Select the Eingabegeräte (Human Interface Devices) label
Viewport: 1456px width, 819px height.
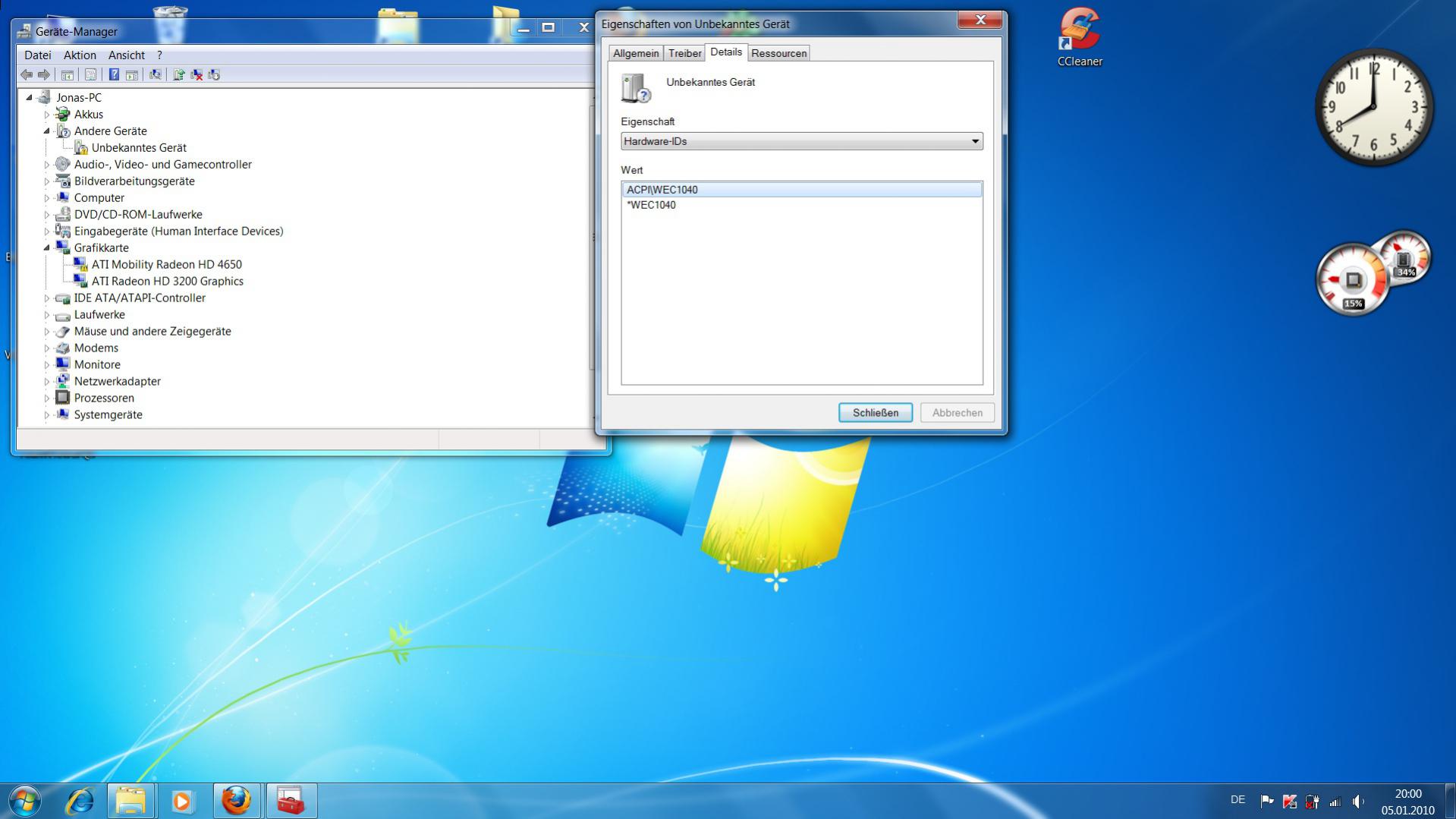(179, 232)
